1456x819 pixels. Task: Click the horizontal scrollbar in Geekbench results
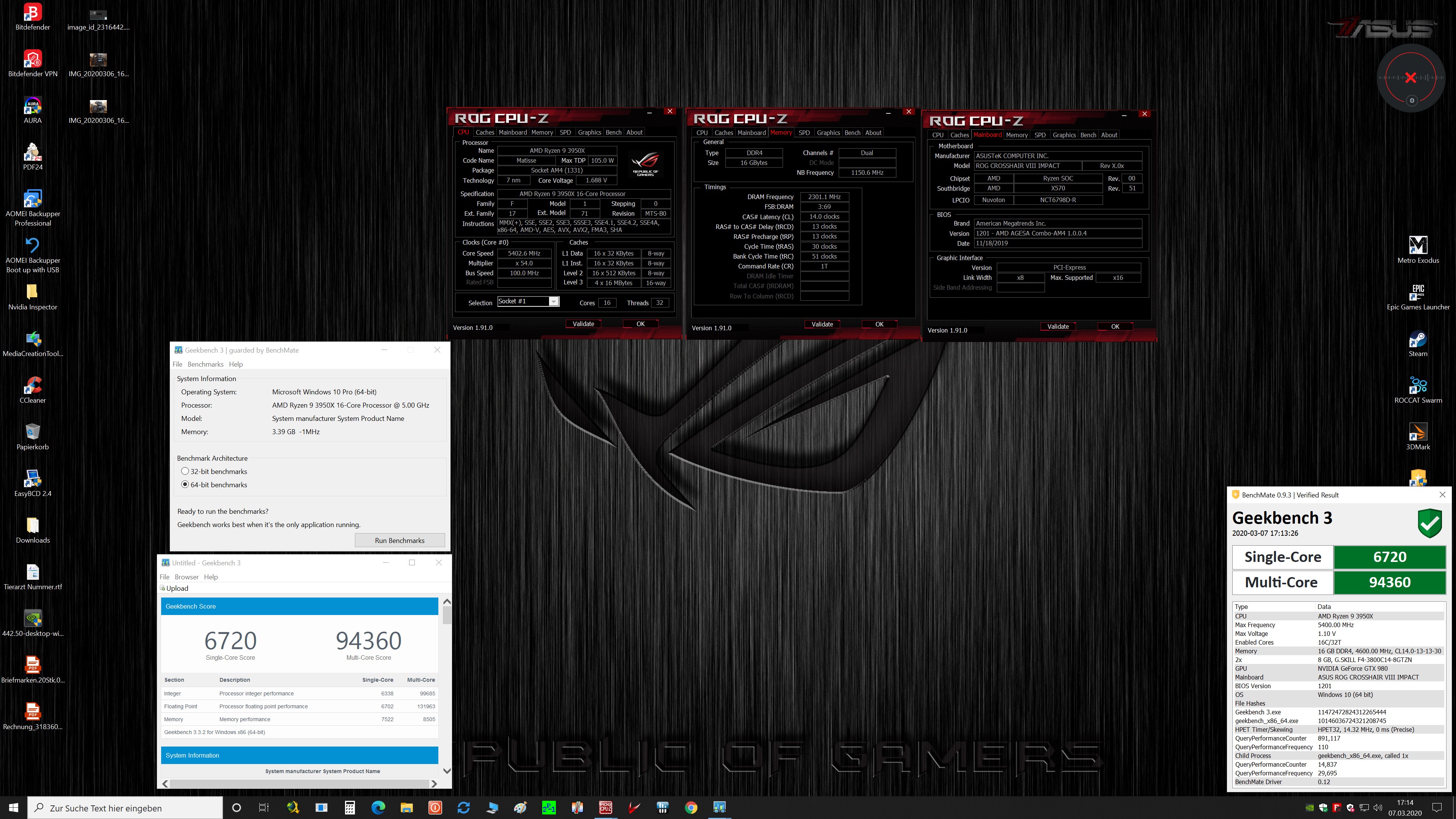pos(299,784)
